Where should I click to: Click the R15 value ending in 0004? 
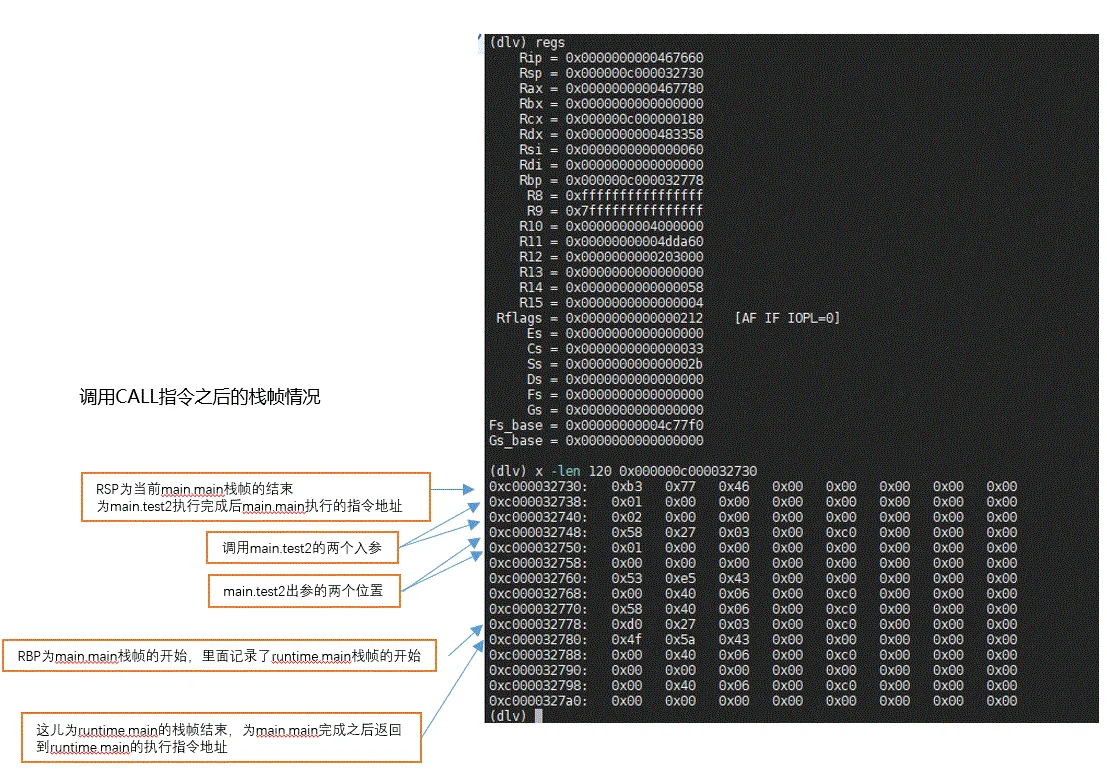click(x=634, y=303)
